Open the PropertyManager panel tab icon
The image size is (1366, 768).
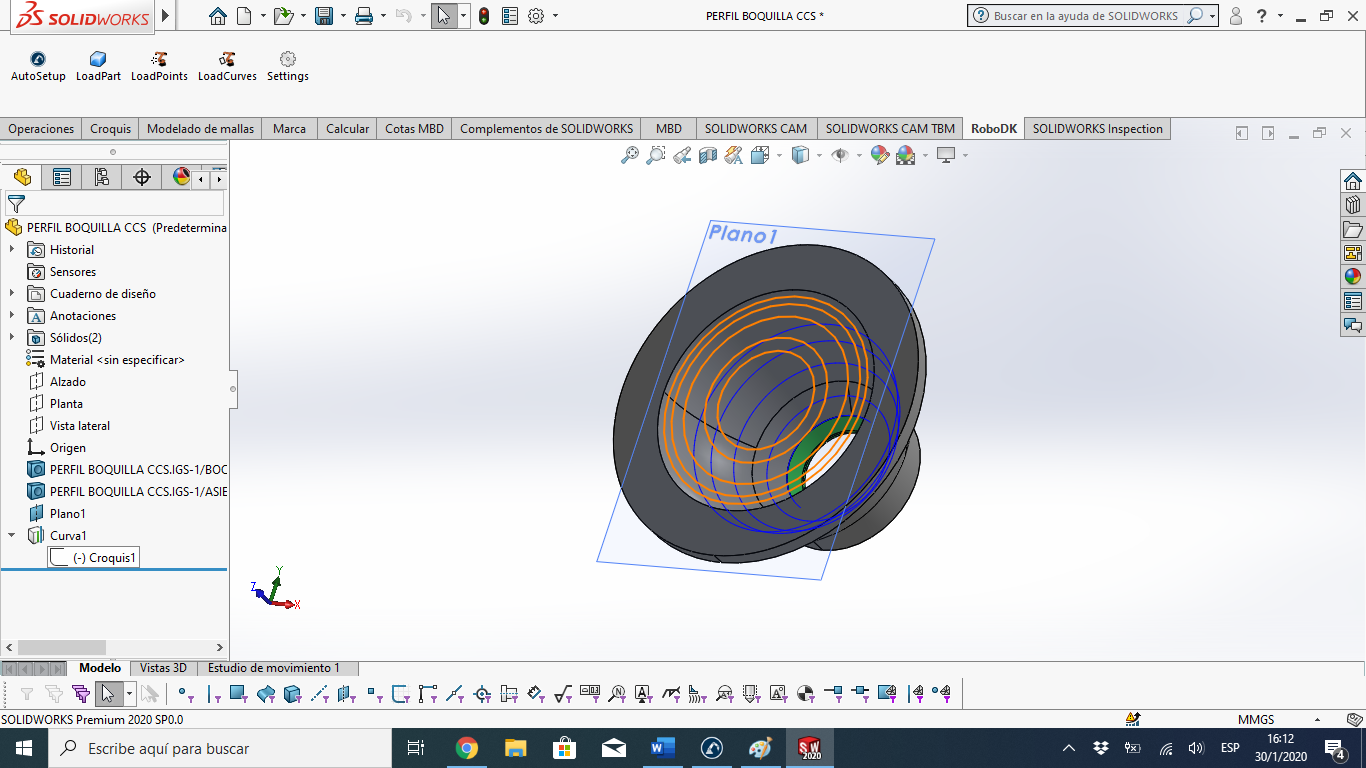pyautogui.click(x=62, y=178)
